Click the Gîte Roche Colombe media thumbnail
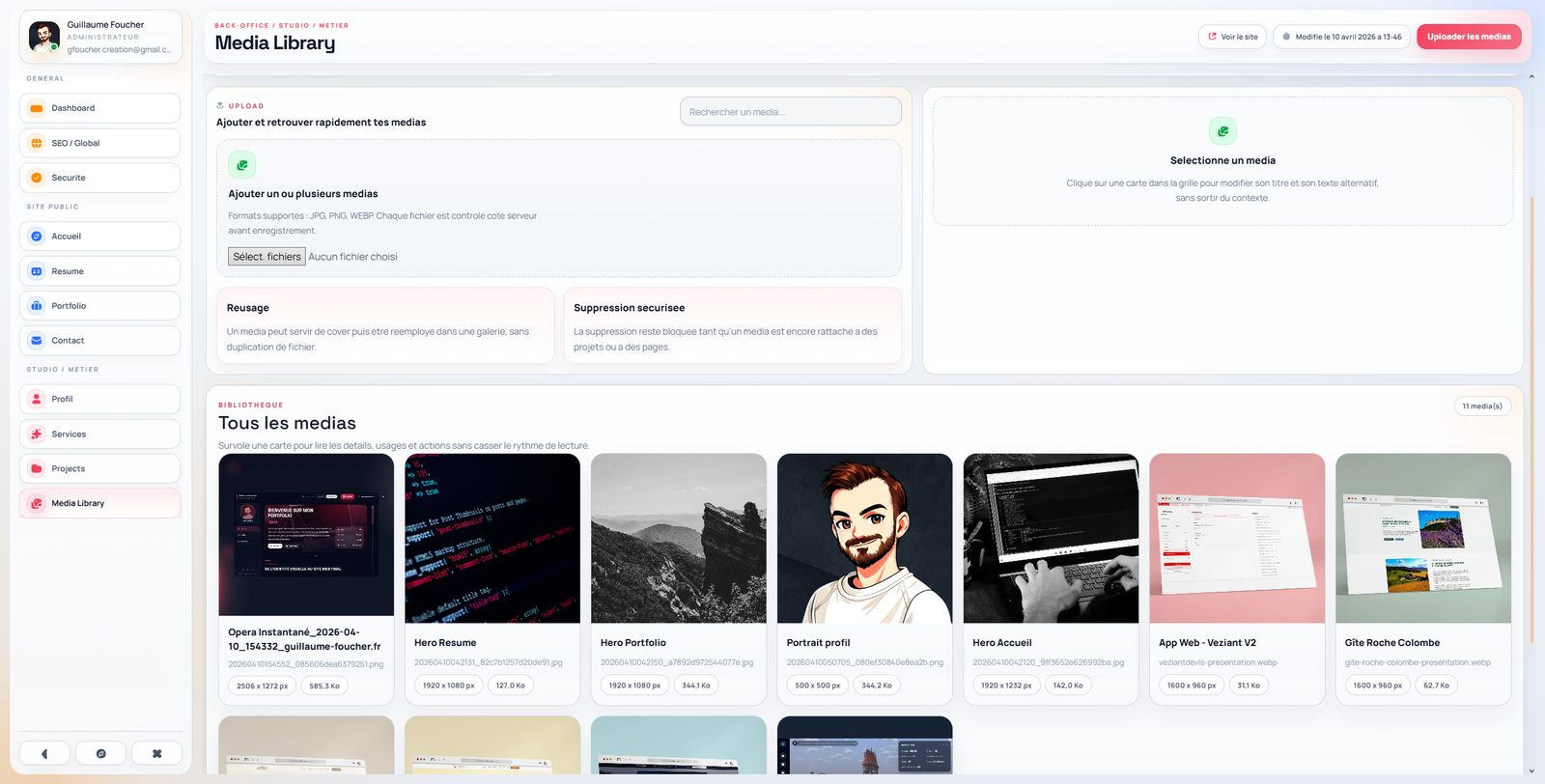Viewport: 1545px width, 784px height. [1422, 538]
